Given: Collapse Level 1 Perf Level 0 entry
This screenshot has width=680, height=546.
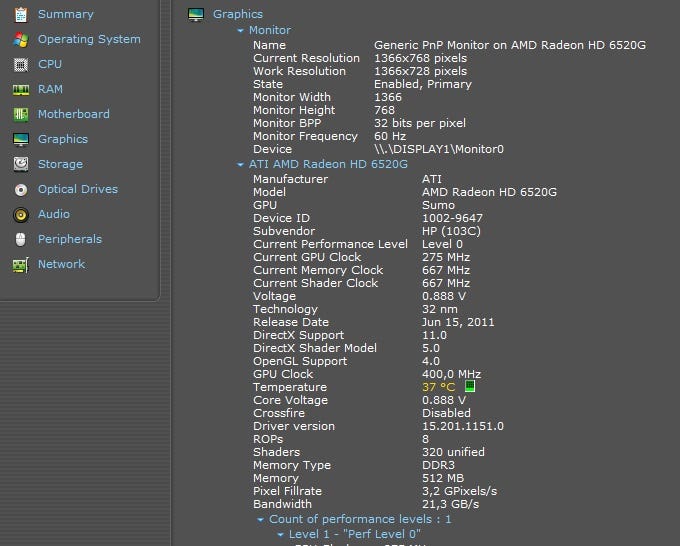Looking at the screenshot, I should pyautogui.click(x=281, y=535).
